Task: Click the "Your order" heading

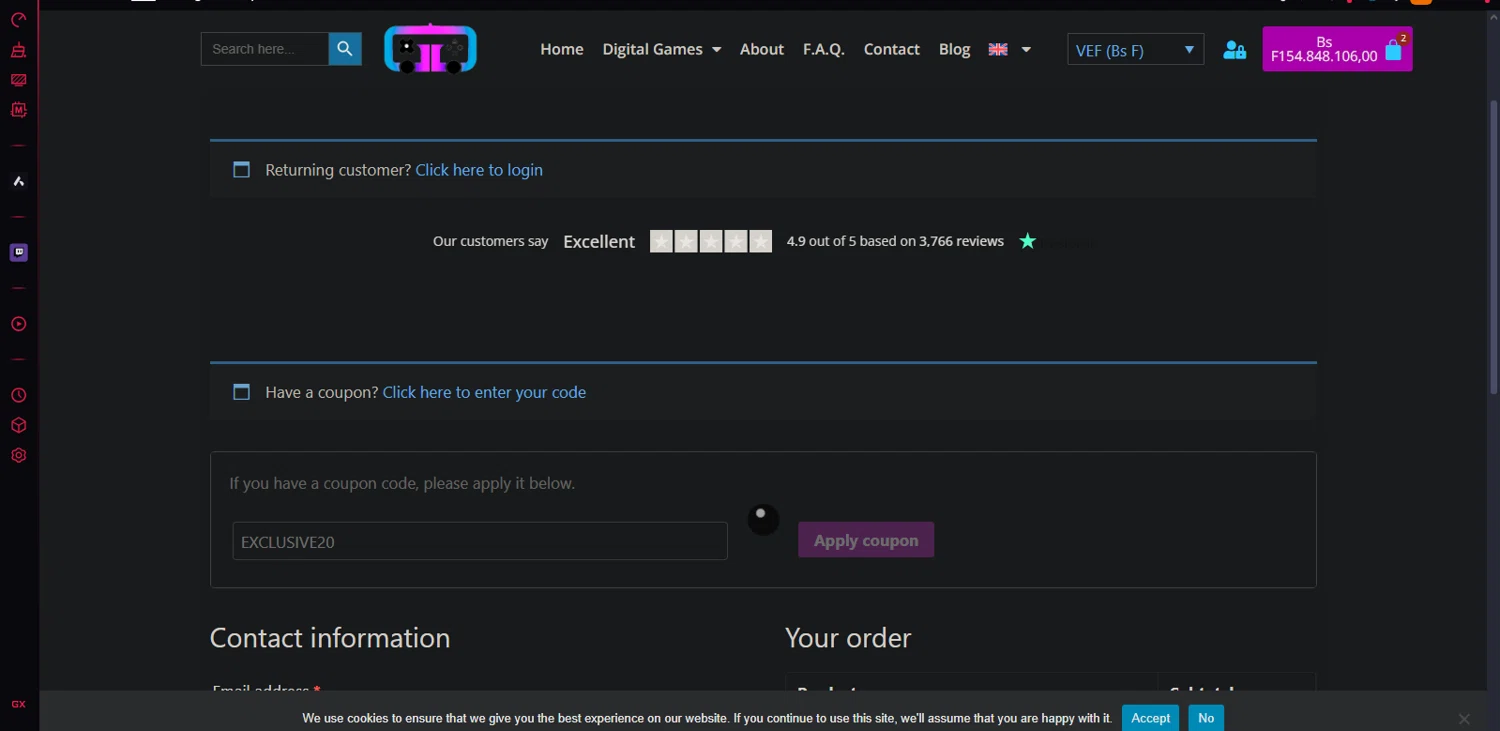Action: click(x=848, y=638)
